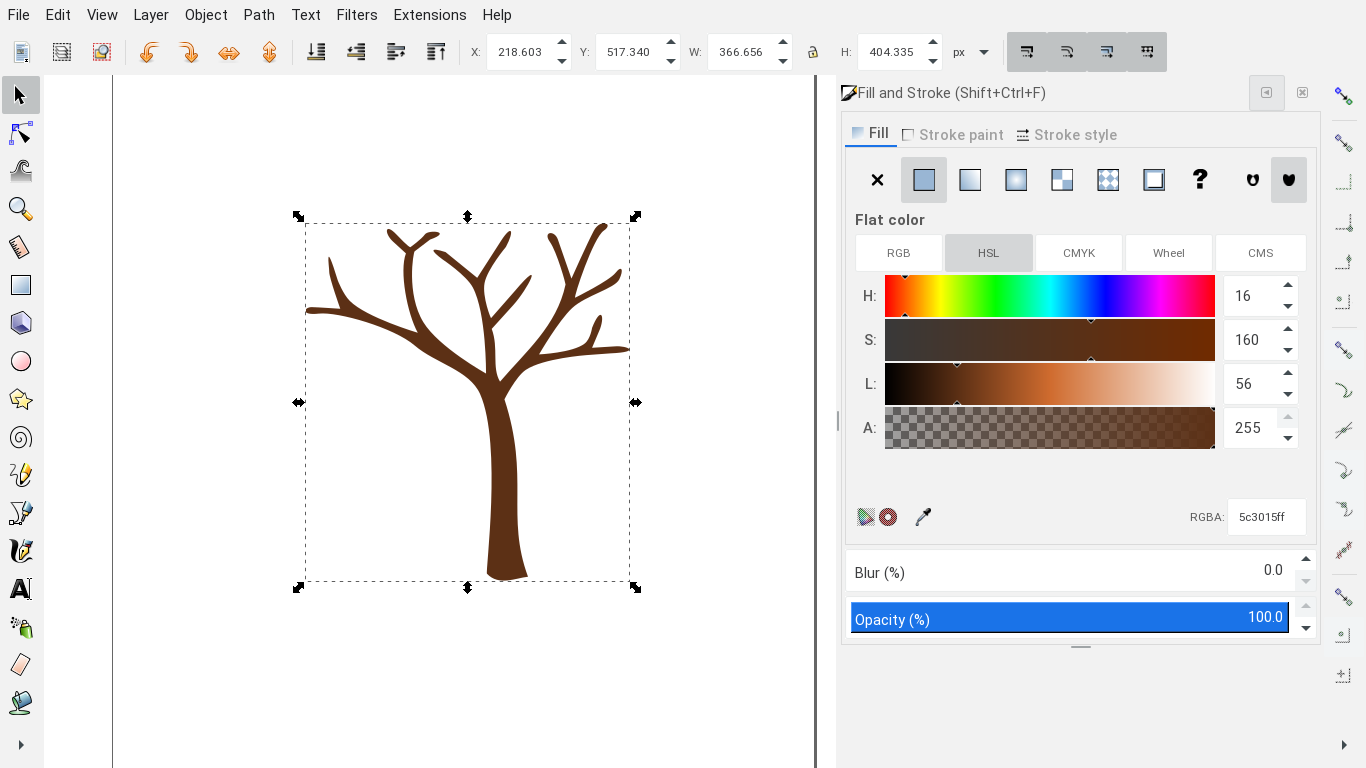Switch to the Wheel color picker
Image resolution: width=1366 pixels, height=768 pixels.
click(1168, 252)
